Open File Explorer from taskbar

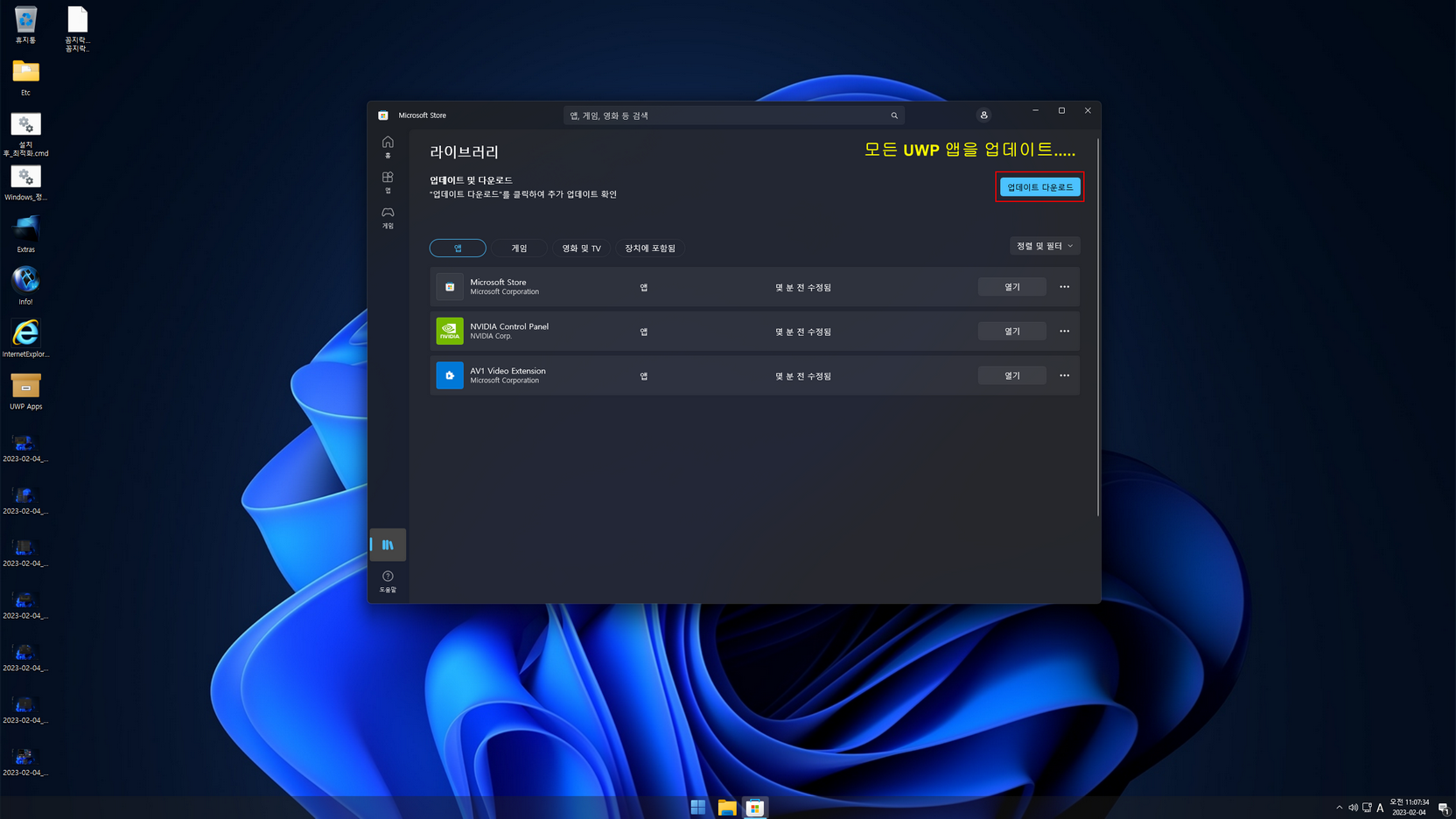[727, 808]
